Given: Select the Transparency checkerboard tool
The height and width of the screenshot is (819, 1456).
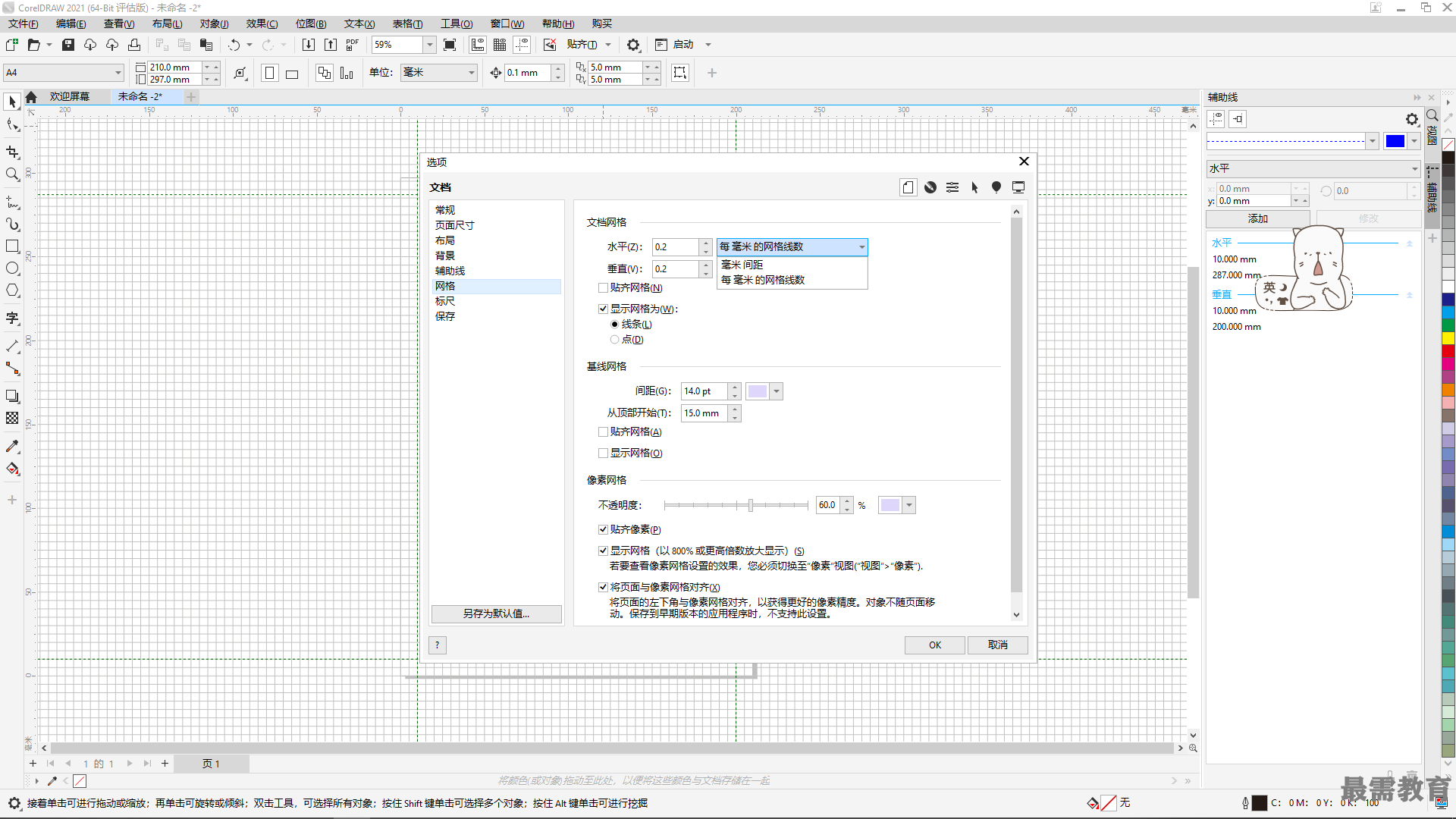Looking at the screenshot, I should [12, 418].
